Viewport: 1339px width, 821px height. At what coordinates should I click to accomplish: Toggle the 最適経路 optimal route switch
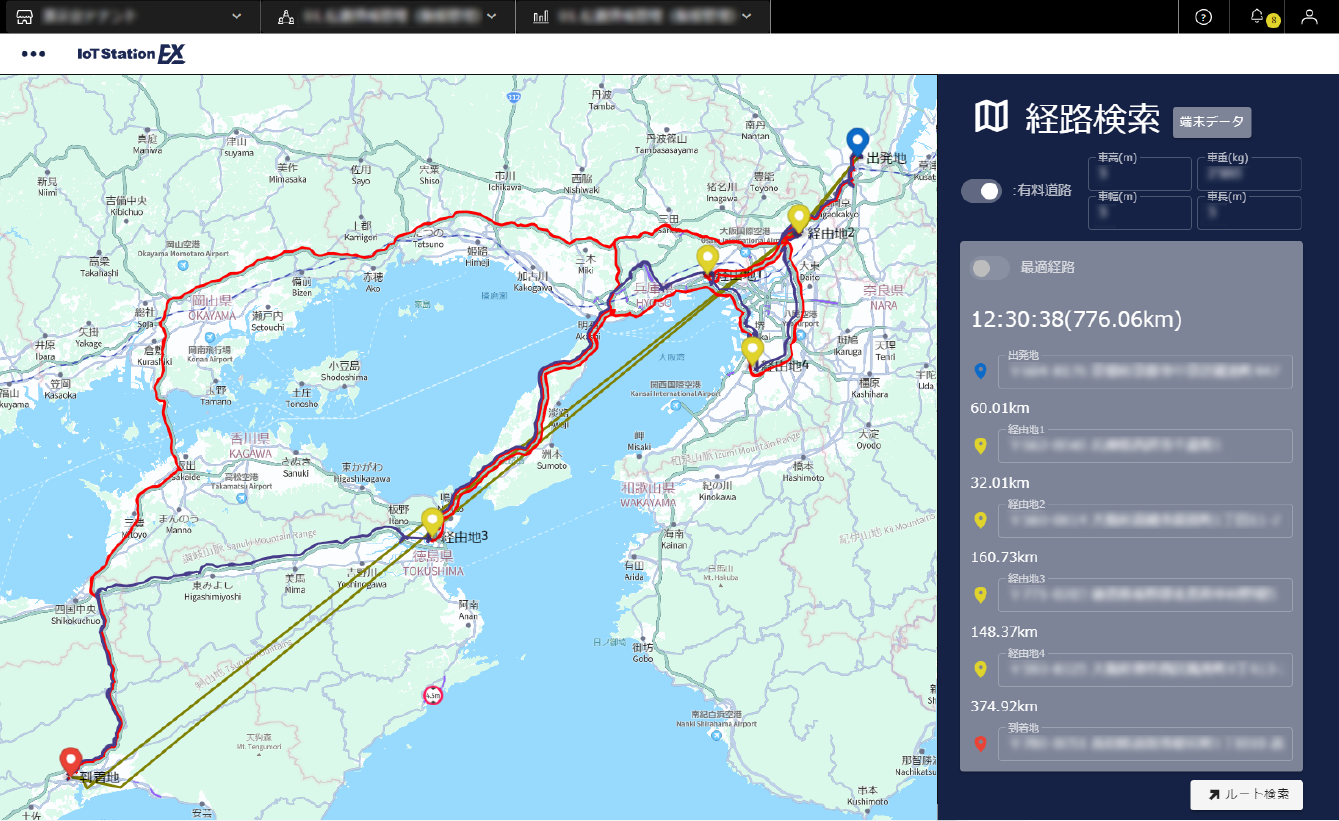pos(990,268)
